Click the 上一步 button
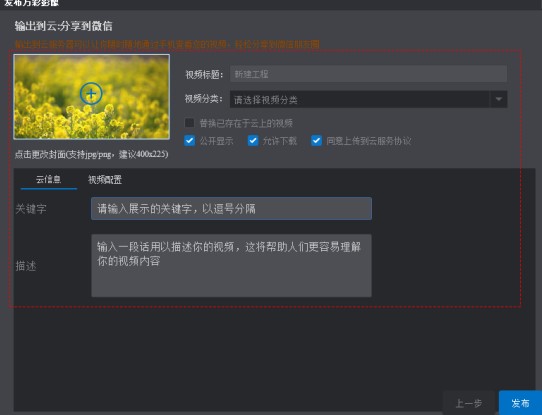 pyautogui.click(x=469, y=403)
